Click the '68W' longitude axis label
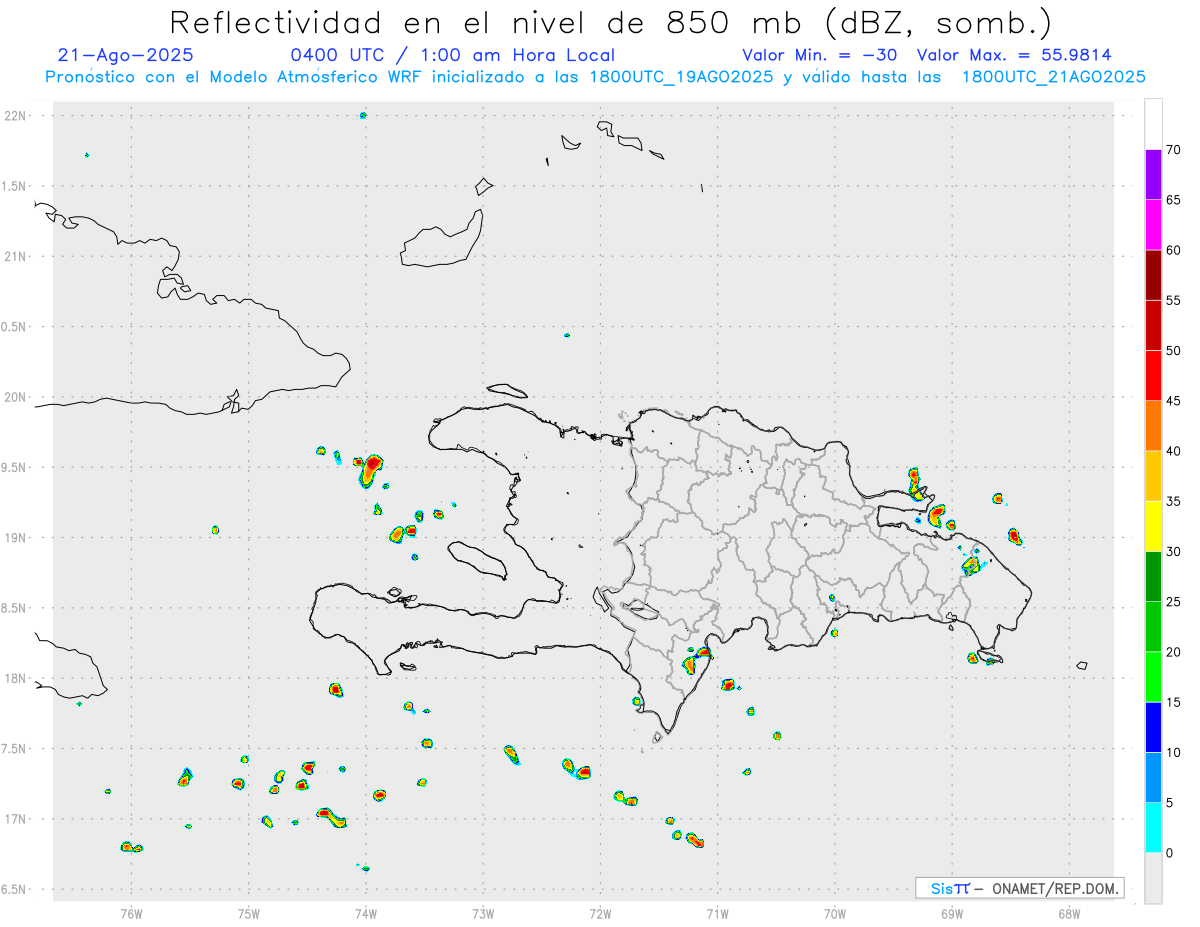 point(1068,913)
